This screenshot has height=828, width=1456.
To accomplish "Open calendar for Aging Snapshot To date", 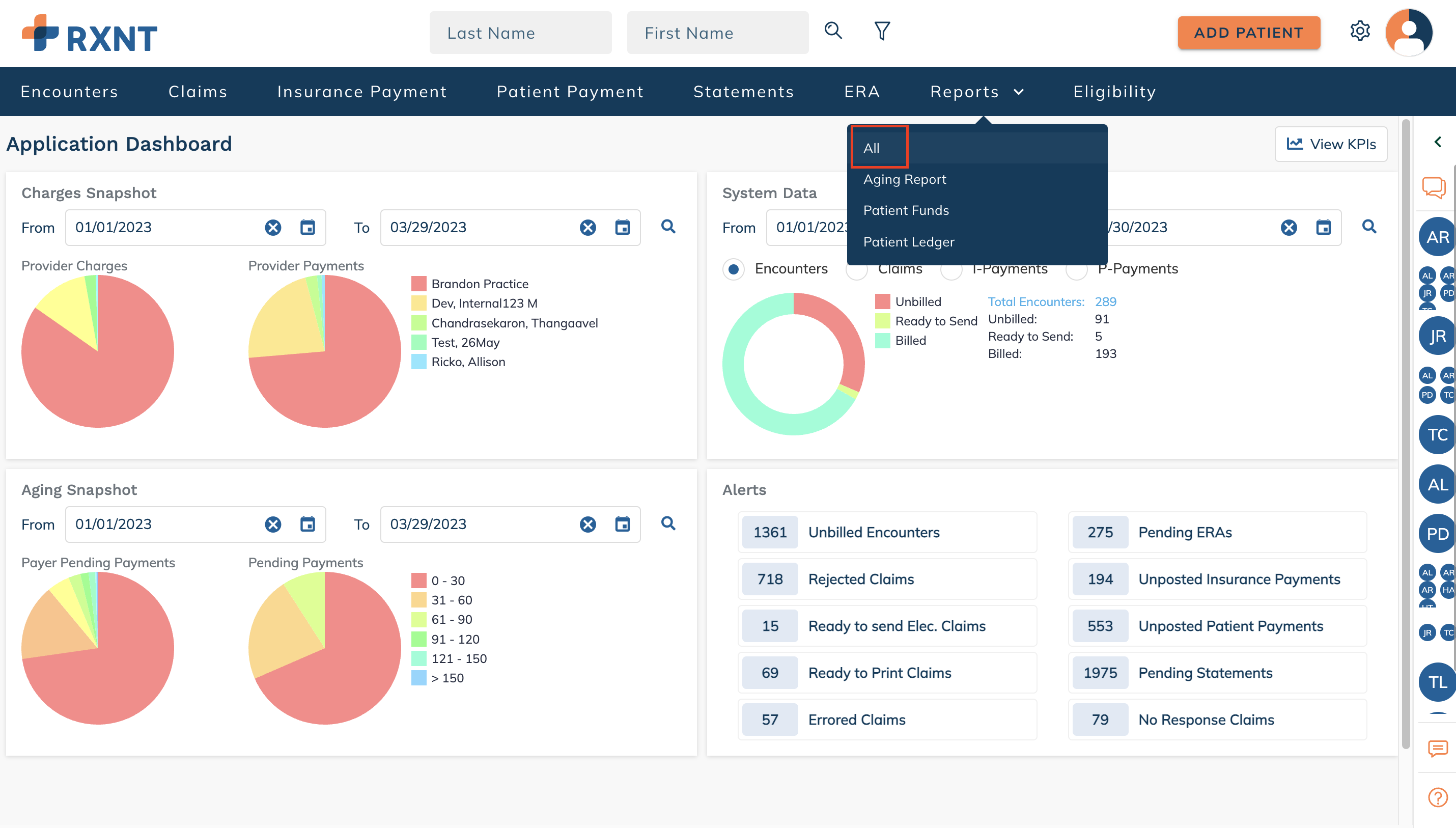I will pos(623,525).
